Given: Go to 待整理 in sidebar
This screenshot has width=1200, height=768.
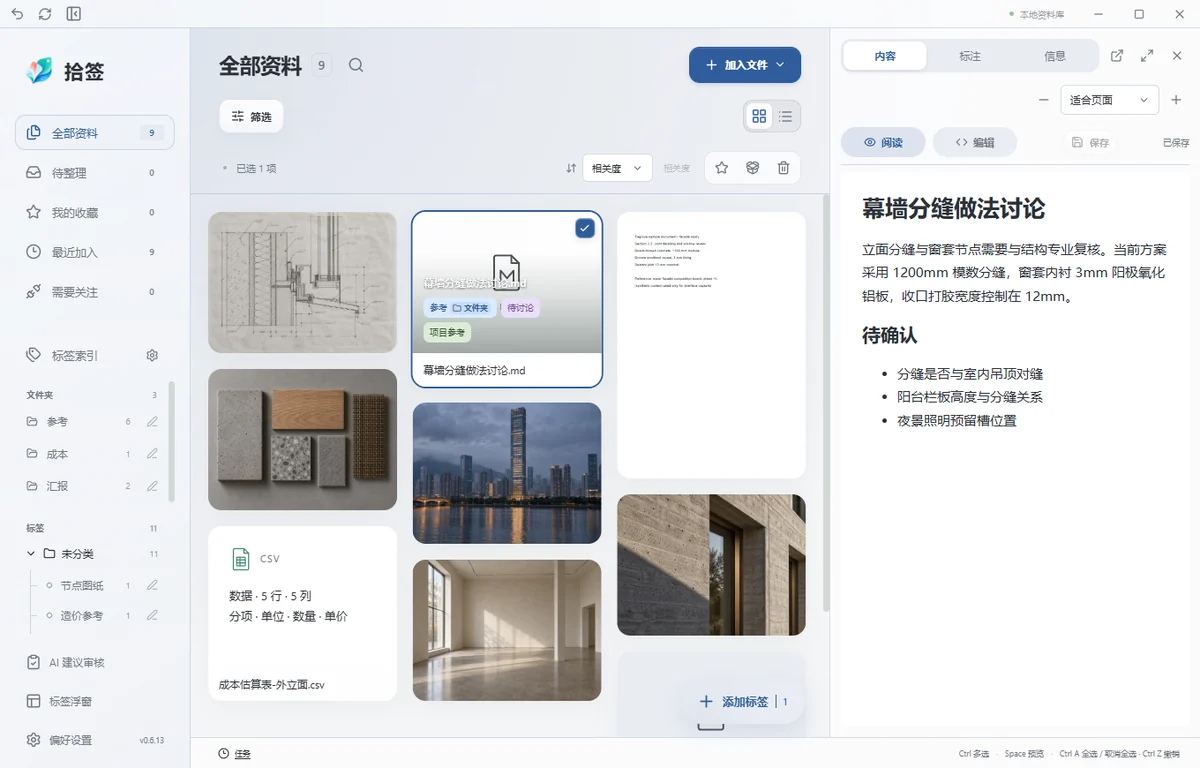Looking at the screenshot, I should click(x=95, y=173).
